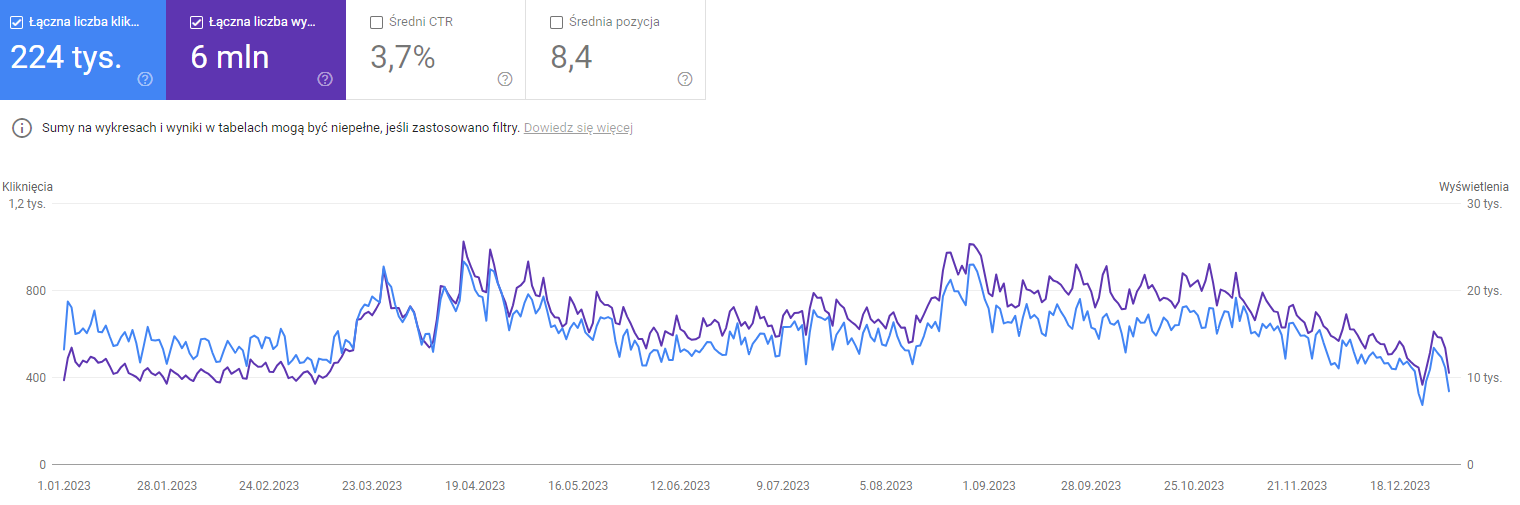Viewport: 1520px width, 505px height.
Task: Click the 8,4 average position value
Action: tap(571, 57)
